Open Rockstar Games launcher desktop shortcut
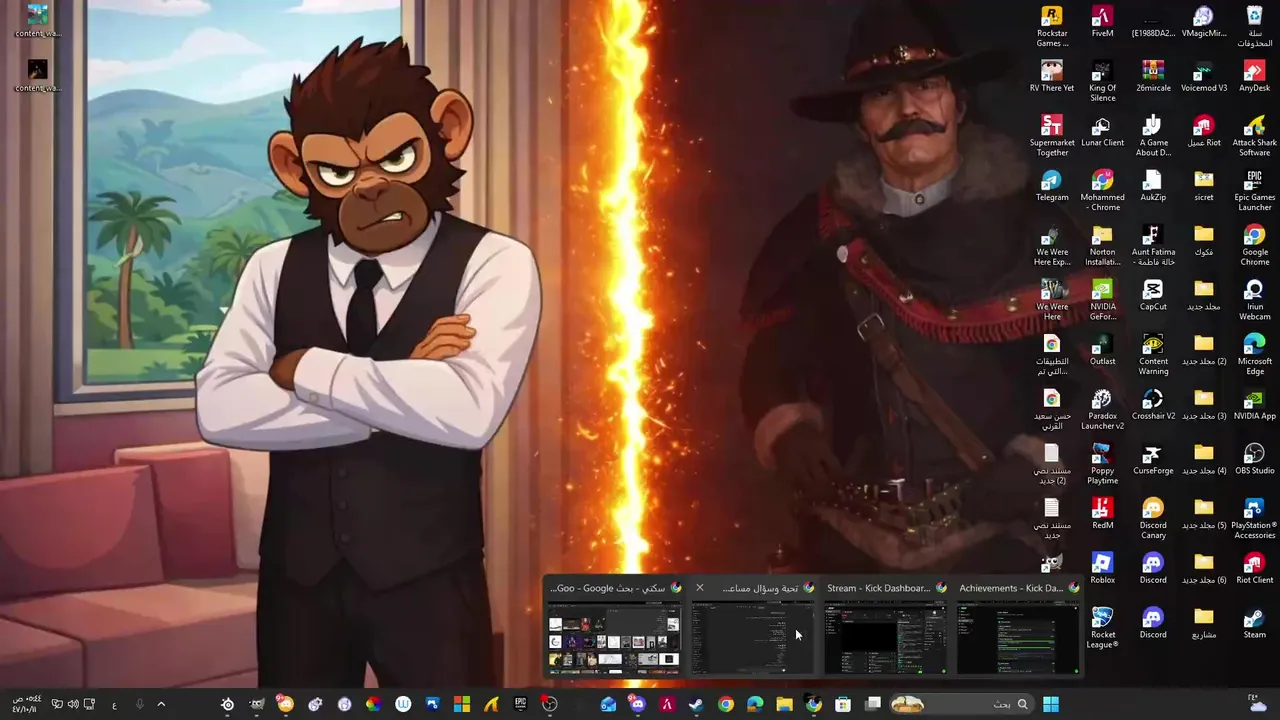Screen dimensions: 1280x720 pos(1051,27)
